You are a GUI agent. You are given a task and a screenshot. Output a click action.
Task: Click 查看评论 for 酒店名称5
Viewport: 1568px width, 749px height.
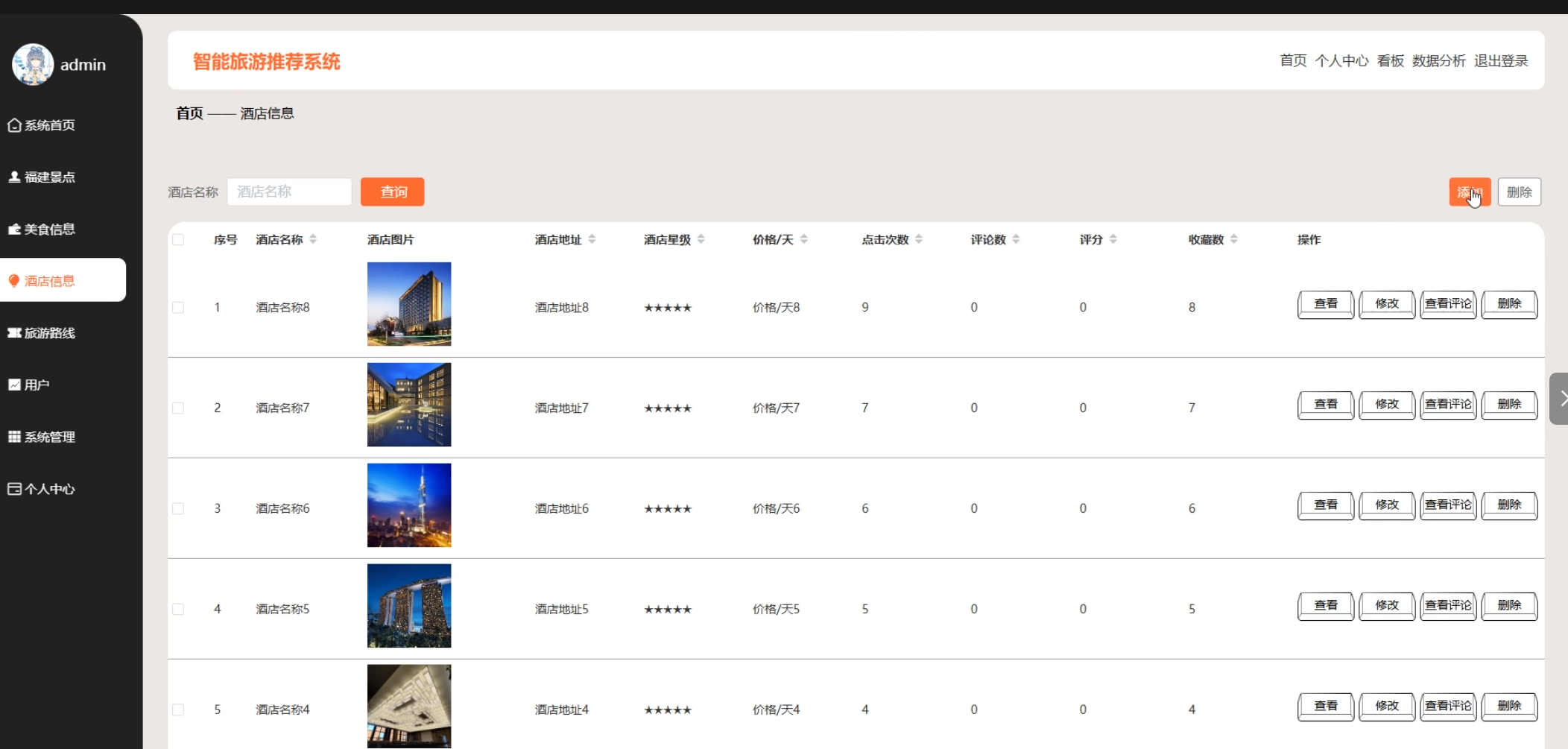coord(1448,606)
